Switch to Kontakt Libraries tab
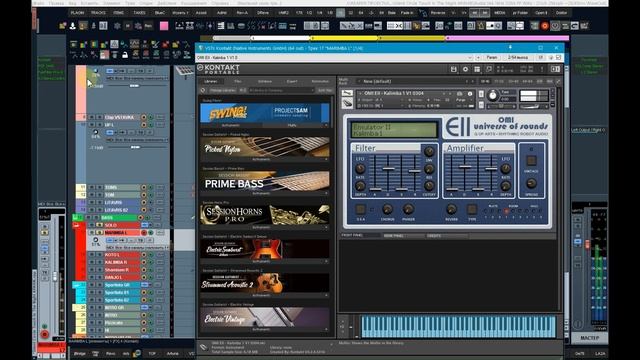Screen dimensions: 640x360 [211, 81]
